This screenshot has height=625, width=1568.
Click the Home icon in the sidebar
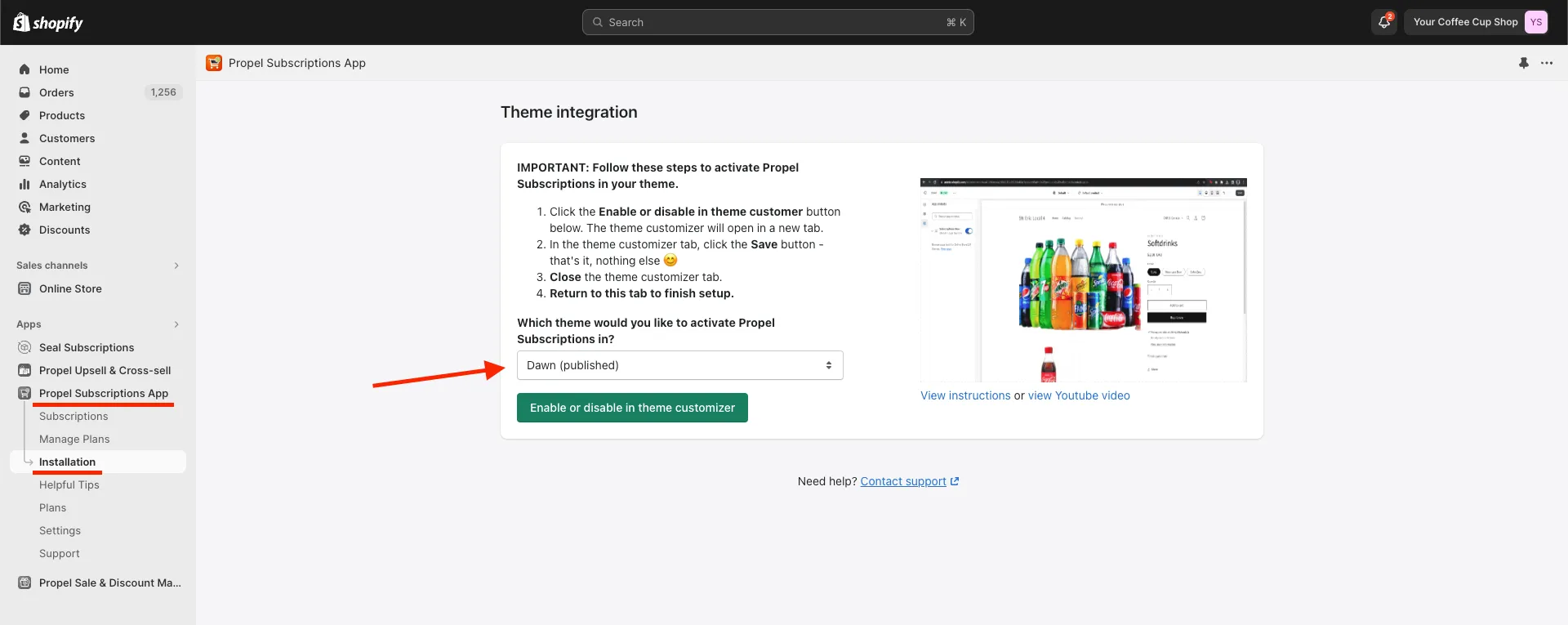coord(24,69)
